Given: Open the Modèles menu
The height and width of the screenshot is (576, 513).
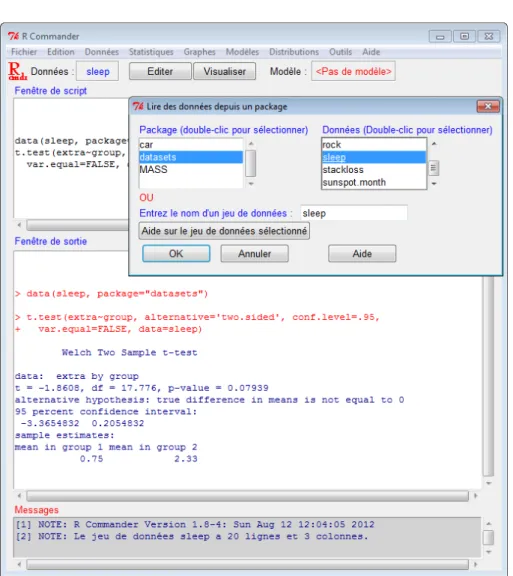Looking at the screenshot, I should tap(242, 52).
